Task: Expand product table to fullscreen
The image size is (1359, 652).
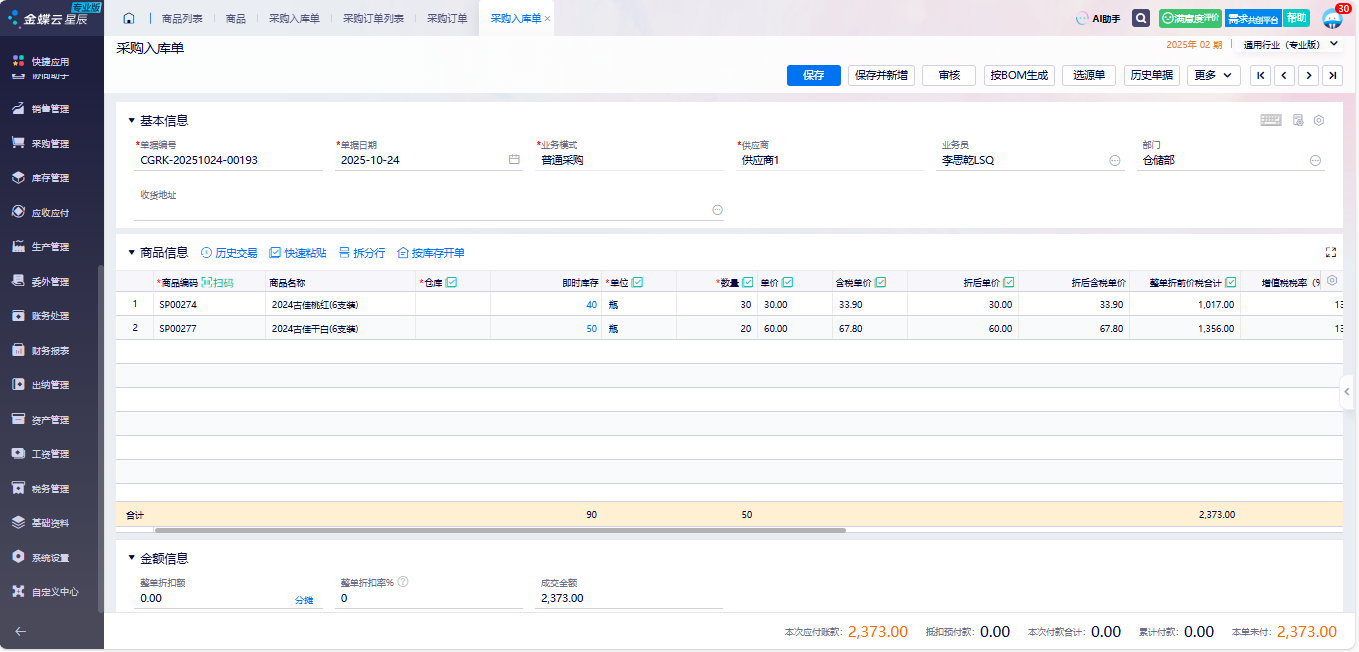Action: tap(1330, 253)
